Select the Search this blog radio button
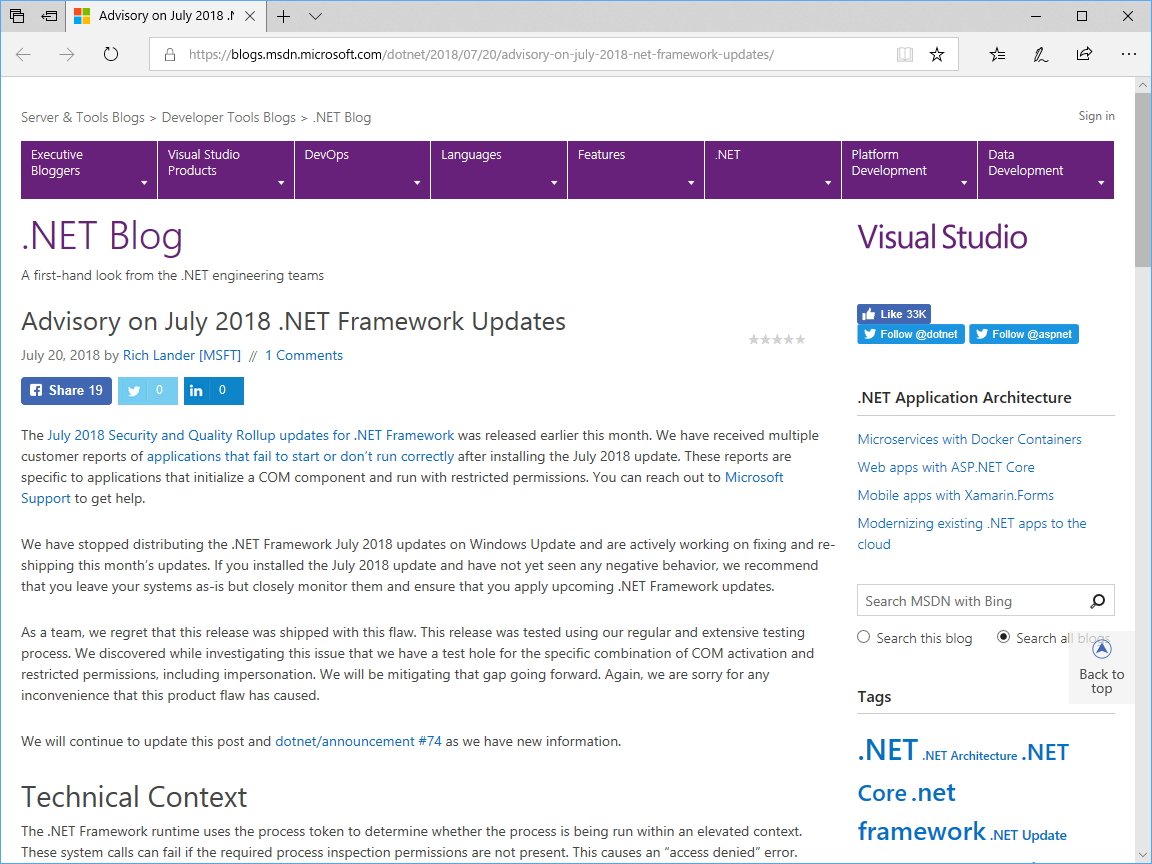The width and height of the screenshot is (1152, 864). (864, 638)
